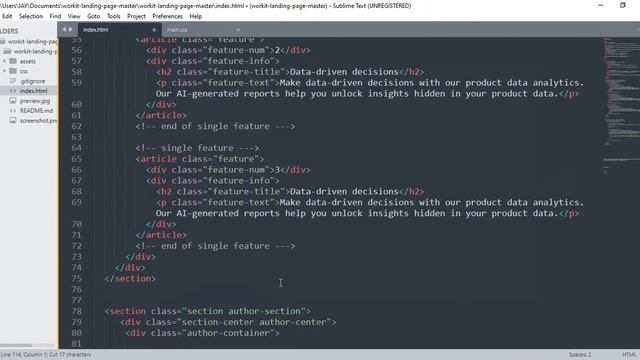Click the screenshot.png image file icon
The image size is (640, 360).
tap(13, 120)
